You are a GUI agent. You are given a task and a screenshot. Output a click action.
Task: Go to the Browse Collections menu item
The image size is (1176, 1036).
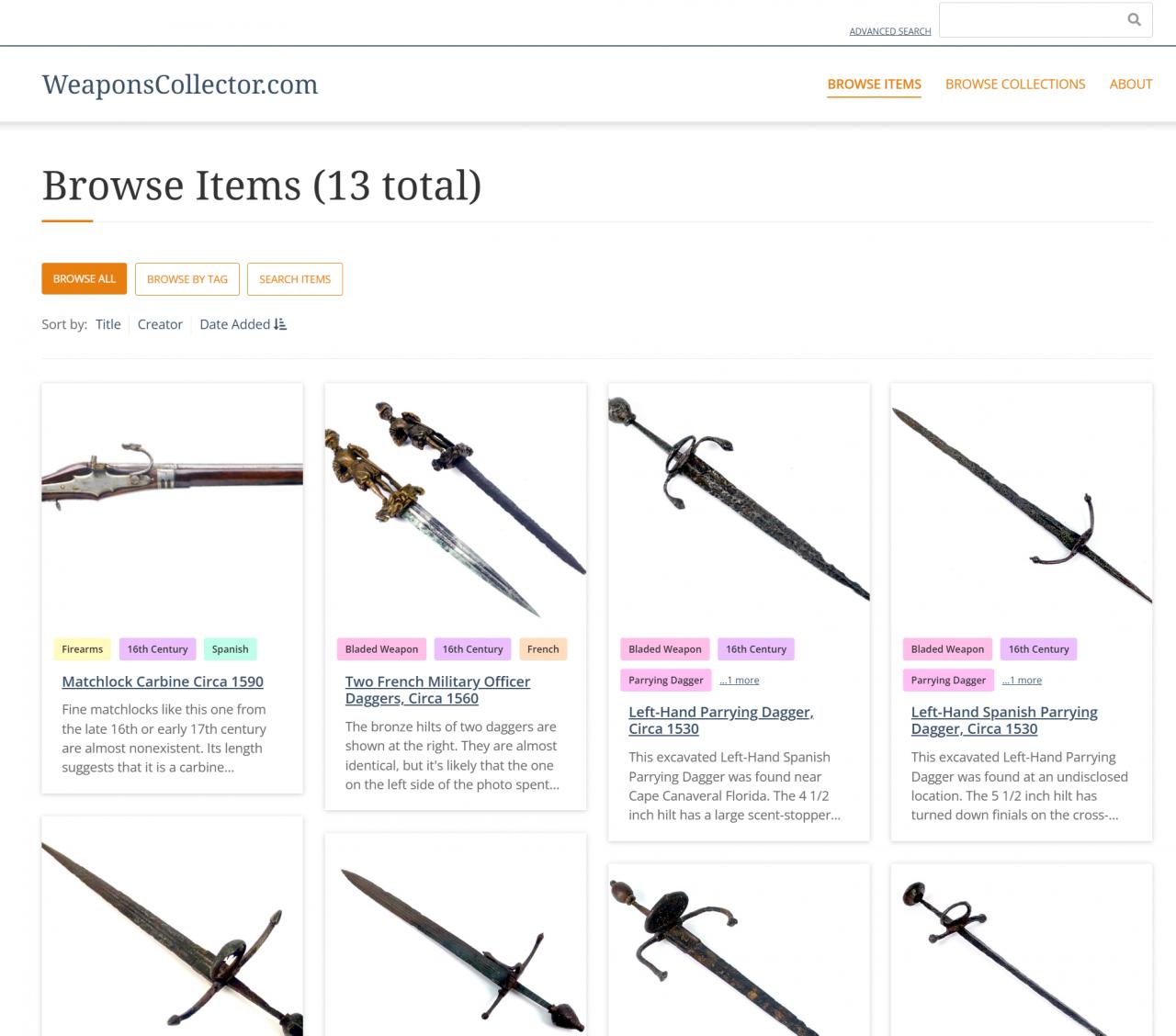1015,84
